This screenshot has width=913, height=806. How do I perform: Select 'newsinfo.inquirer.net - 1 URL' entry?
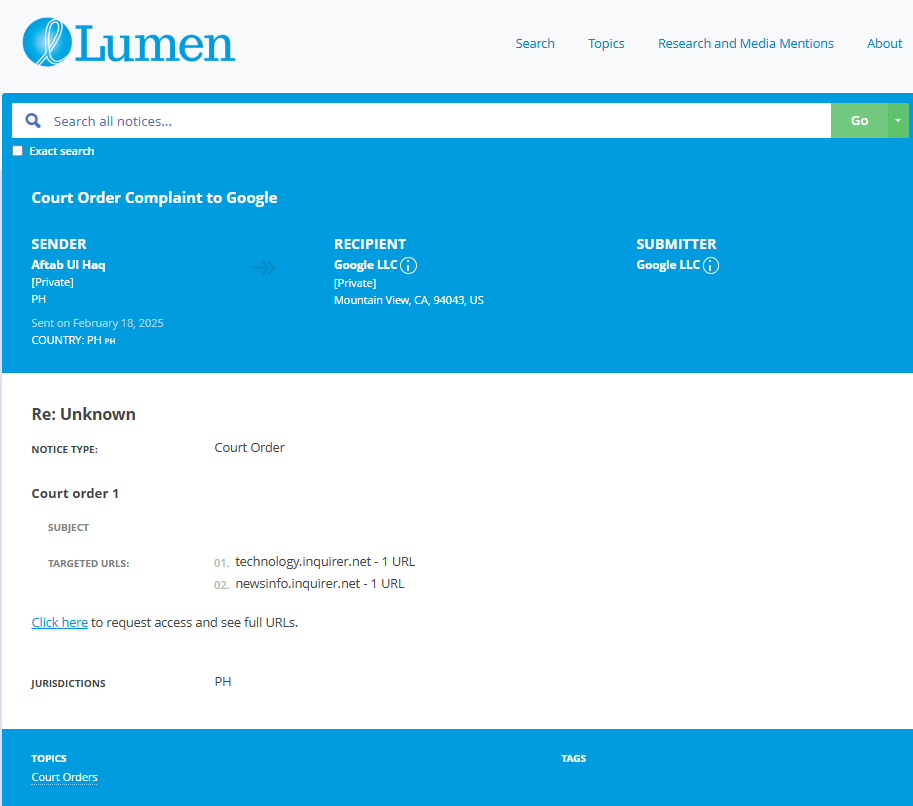click(320, 584)
